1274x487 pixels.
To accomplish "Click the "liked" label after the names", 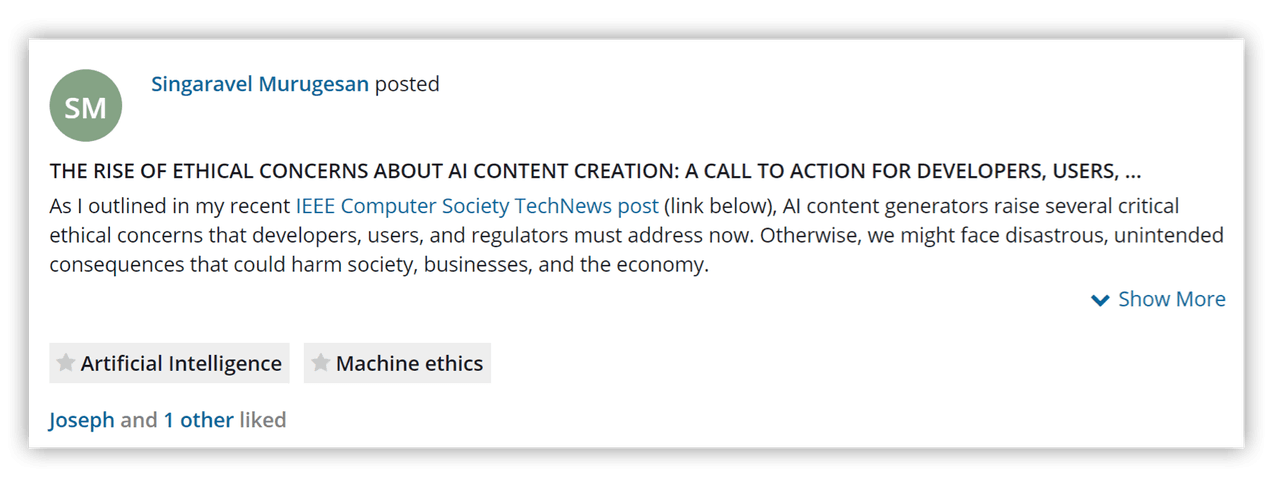I will click(x=262, y=420).
